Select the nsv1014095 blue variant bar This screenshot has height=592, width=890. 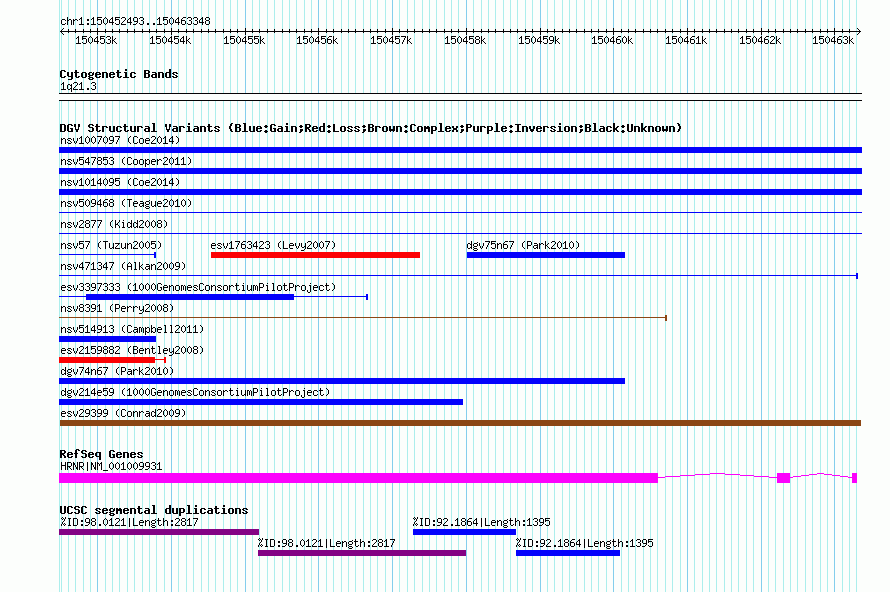tap(460, 192)
